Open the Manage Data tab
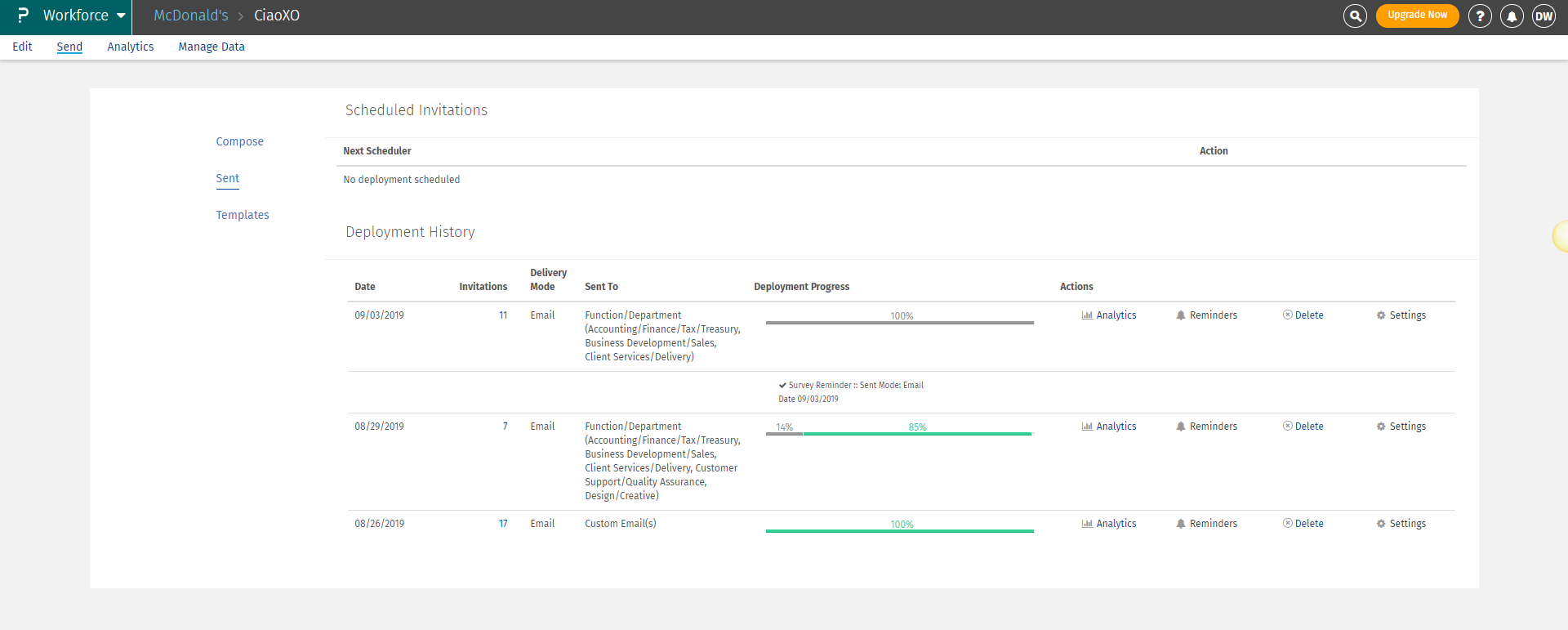 212,47
